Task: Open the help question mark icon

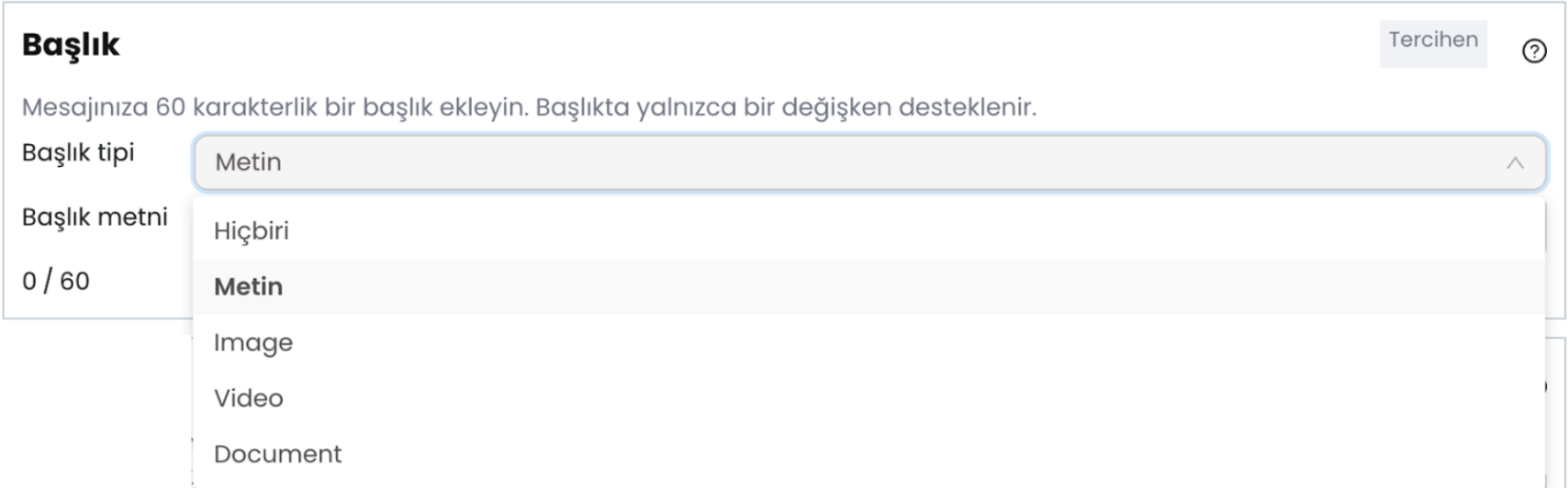Action: 1533,51
